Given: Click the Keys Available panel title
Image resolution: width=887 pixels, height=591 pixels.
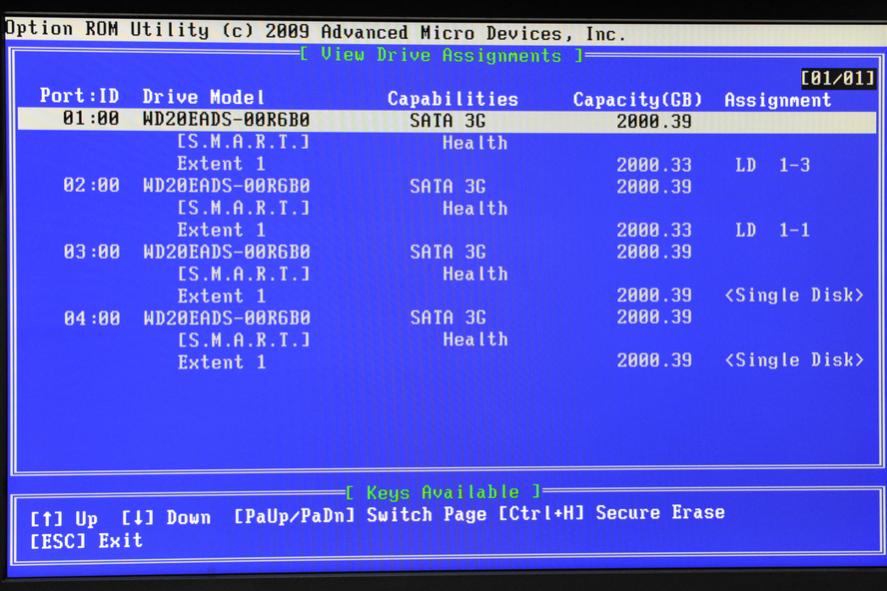Looking at the screenshot, I should pos(444,492).
